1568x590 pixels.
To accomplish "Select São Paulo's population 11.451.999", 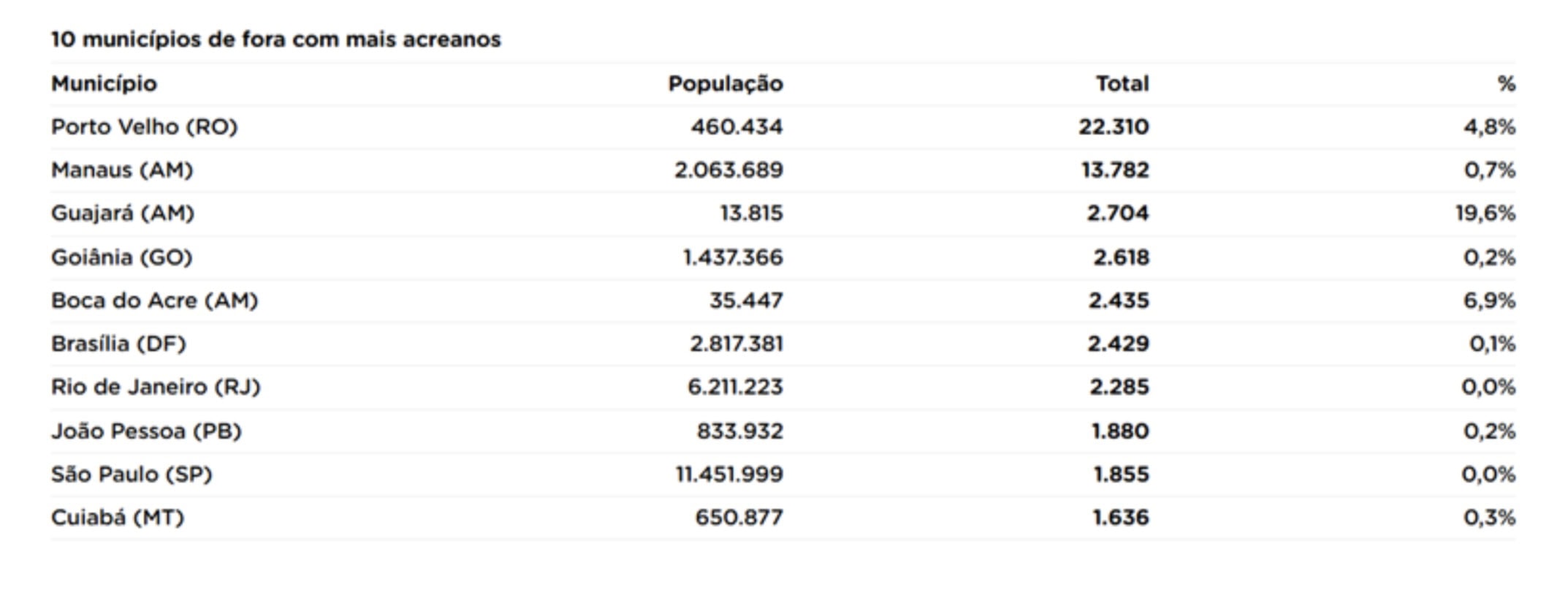I will coord(728,474).
